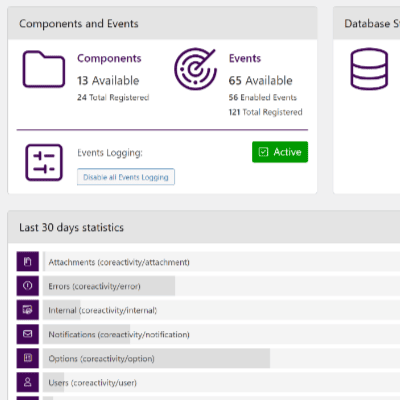Click the Events radar target icon
Screen dimensions: 400x400
click(195, 69)
